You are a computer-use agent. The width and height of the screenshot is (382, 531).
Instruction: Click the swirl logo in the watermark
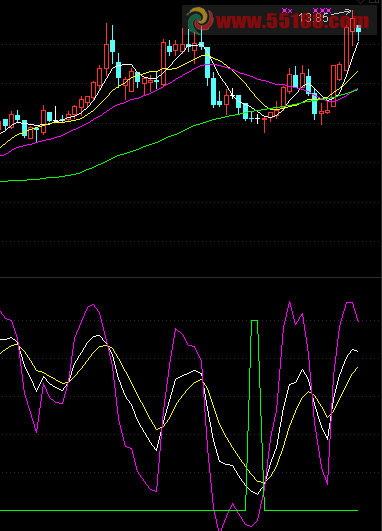coord(200,19)
